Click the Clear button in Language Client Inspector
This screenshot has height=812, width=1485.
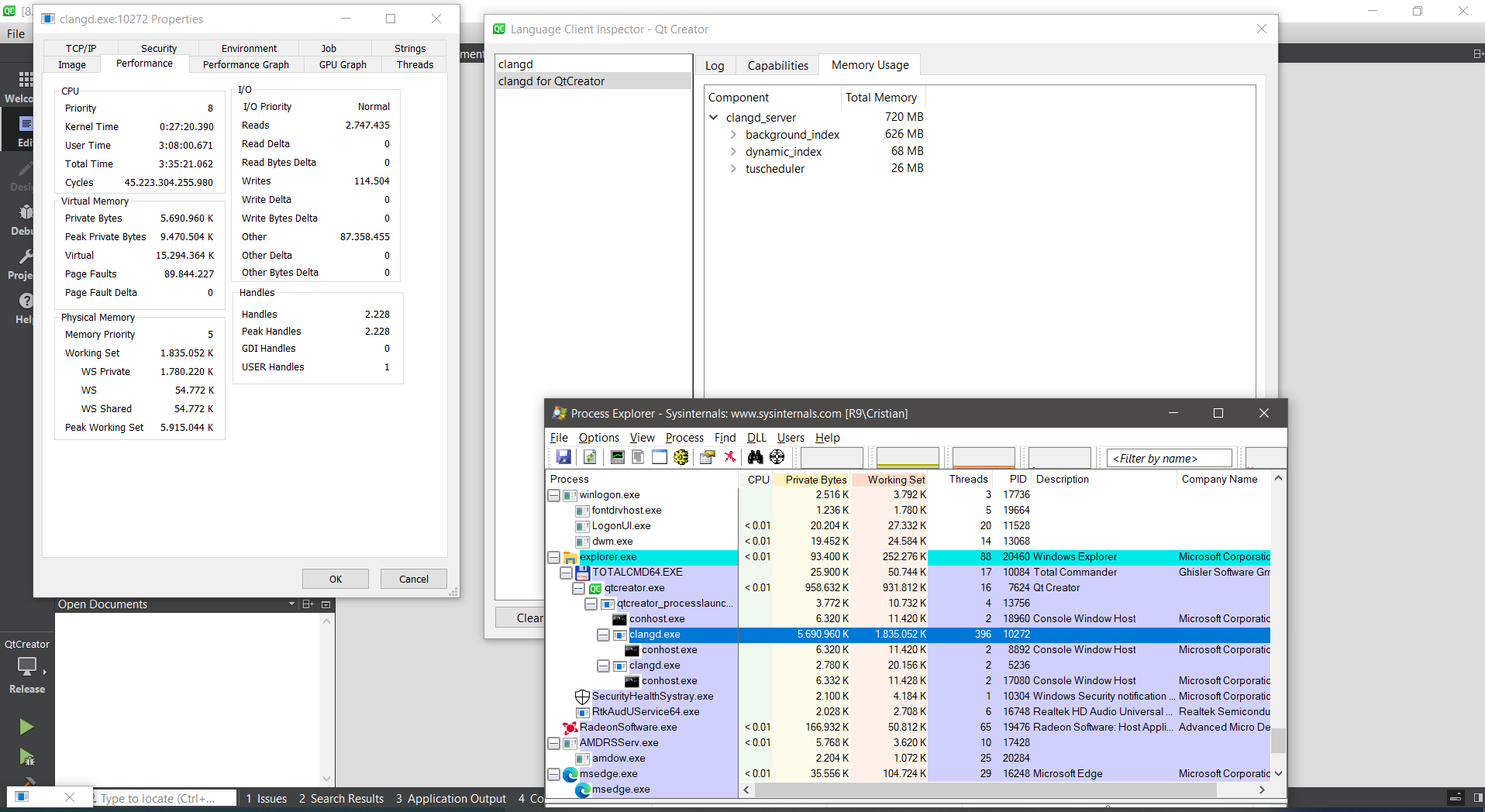coord(521,618)
